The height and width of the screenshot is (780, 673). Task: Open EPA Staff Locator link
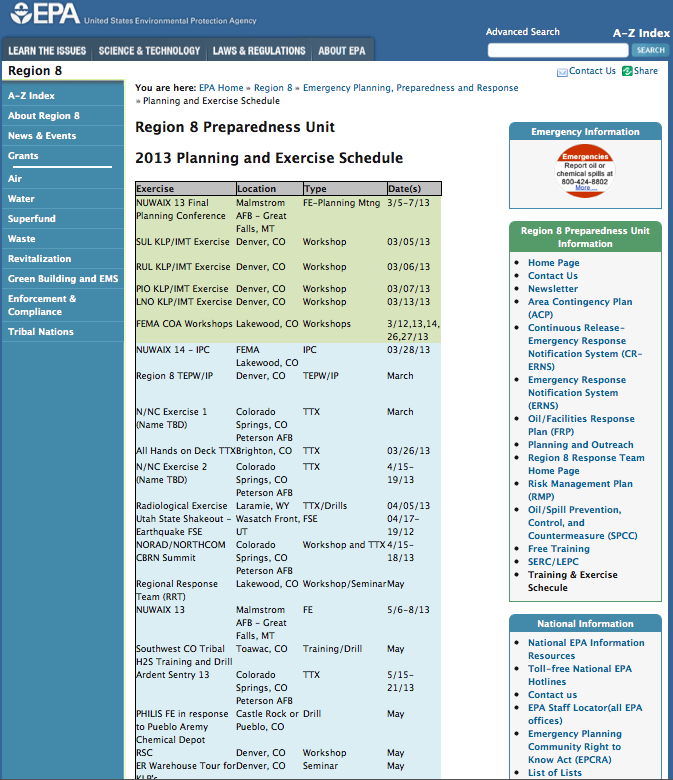(x=585, y=714)
